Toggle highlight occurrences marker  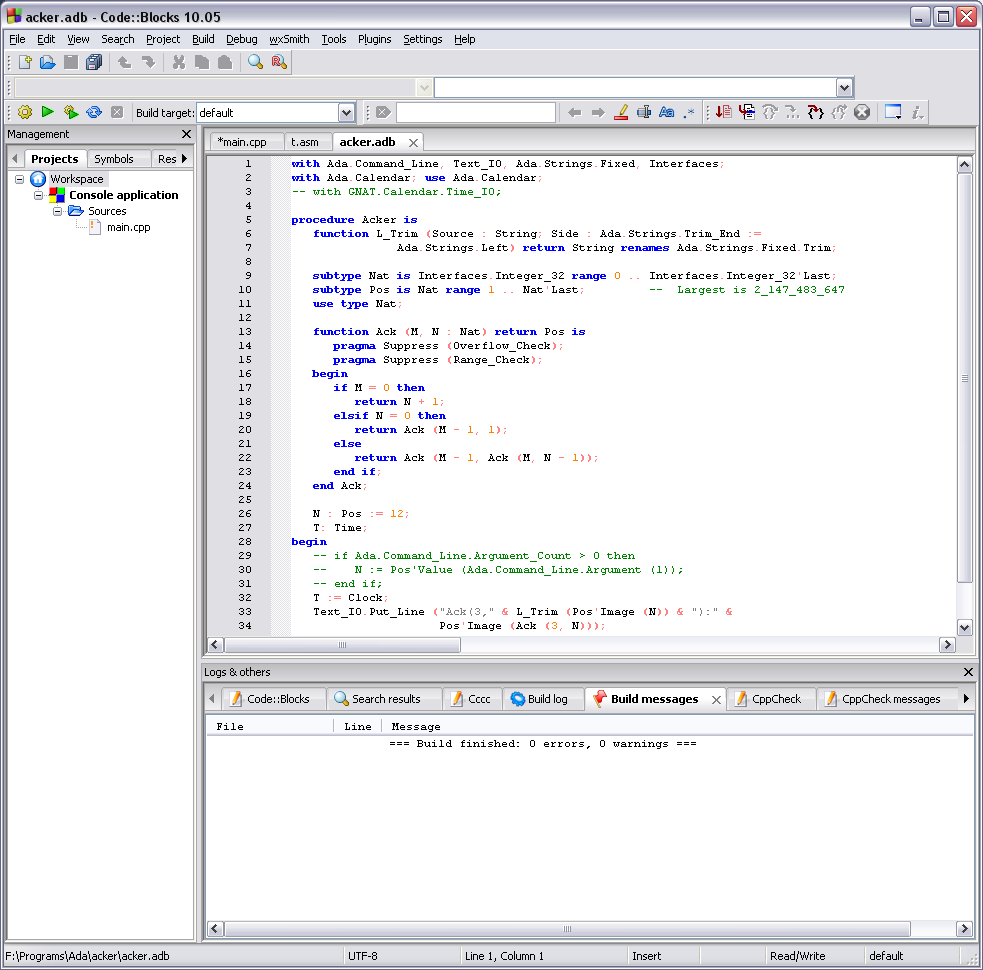click(x=620, y=113)
